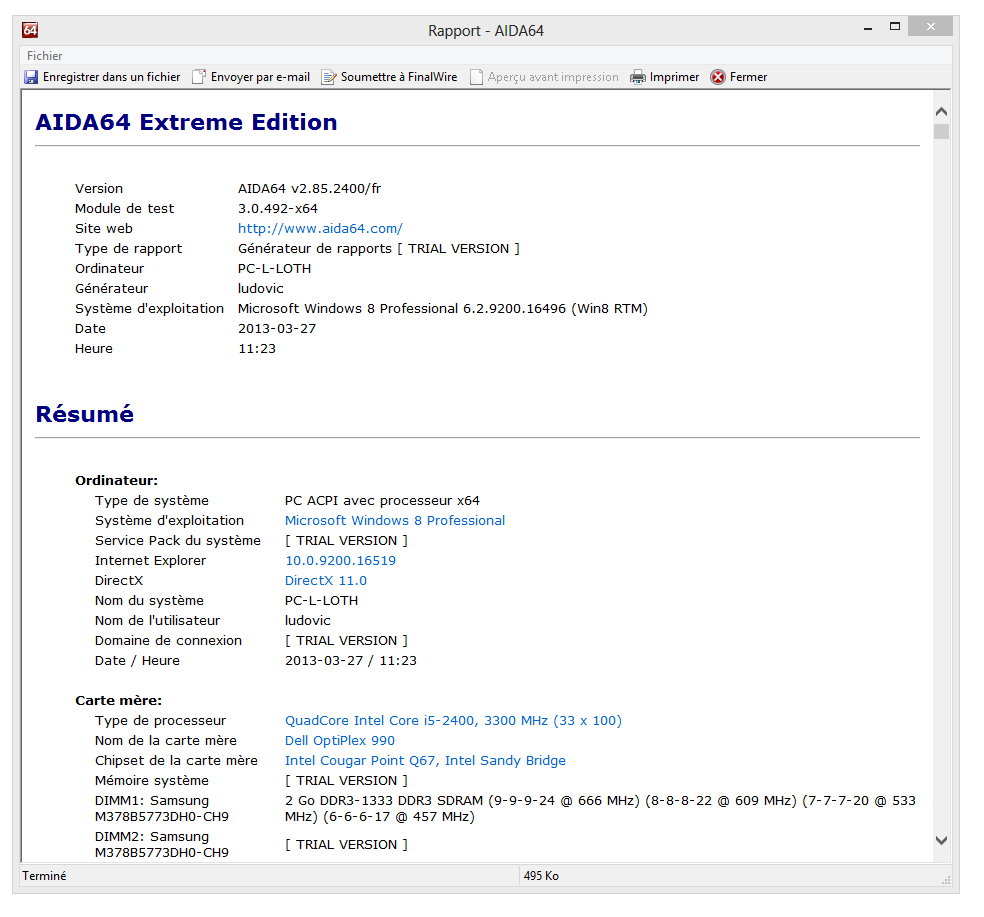Click the FinalWire submit pencil icon
This screenshot has width=984, height=917.
pyautogui.click(x=329, y=77)
